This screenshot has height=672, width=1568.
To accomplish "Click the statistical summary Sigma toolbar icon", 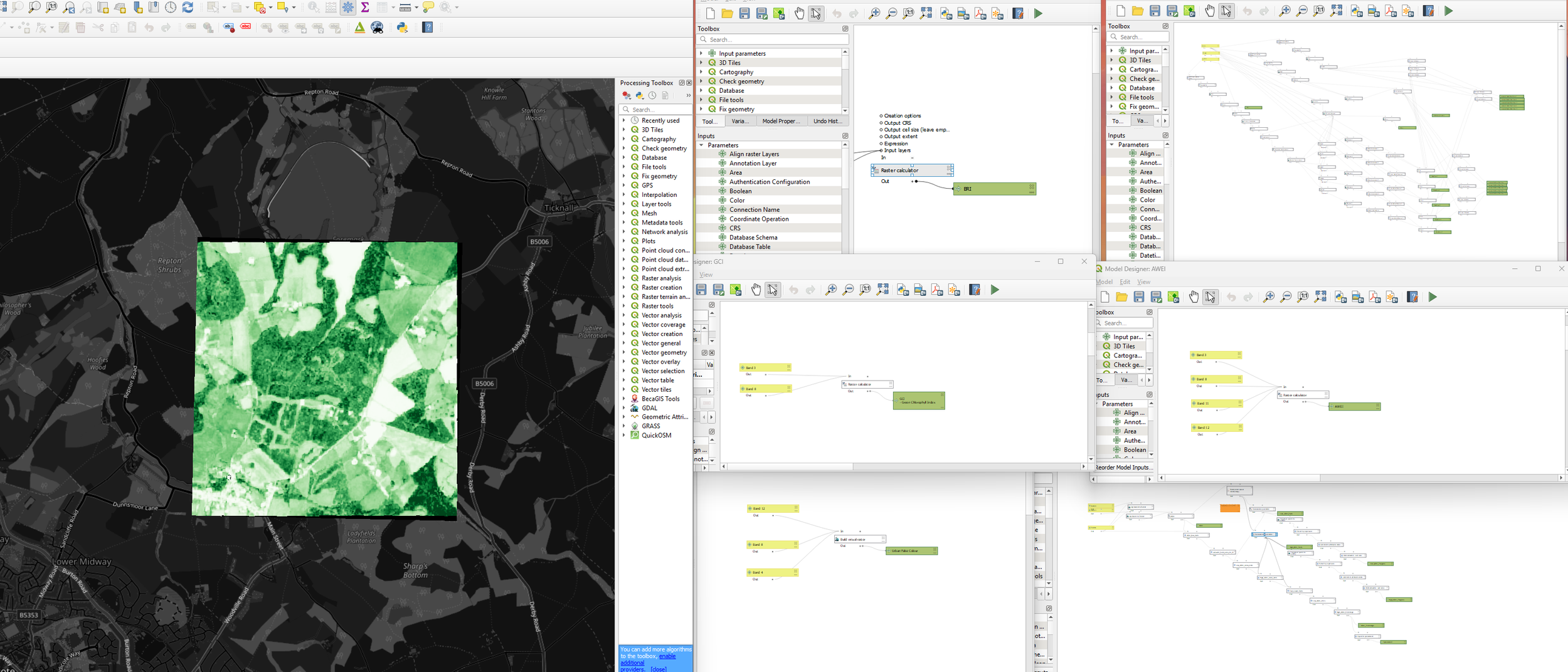I will pyautogui.click(x=364, y=8).
